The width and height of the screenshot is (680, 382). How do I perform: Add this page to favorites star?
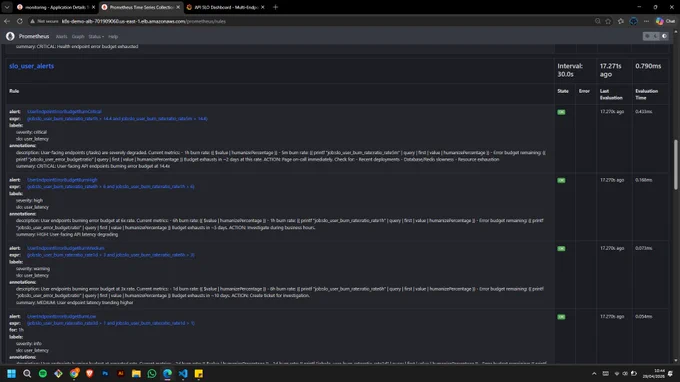click(x=608, y=21)
